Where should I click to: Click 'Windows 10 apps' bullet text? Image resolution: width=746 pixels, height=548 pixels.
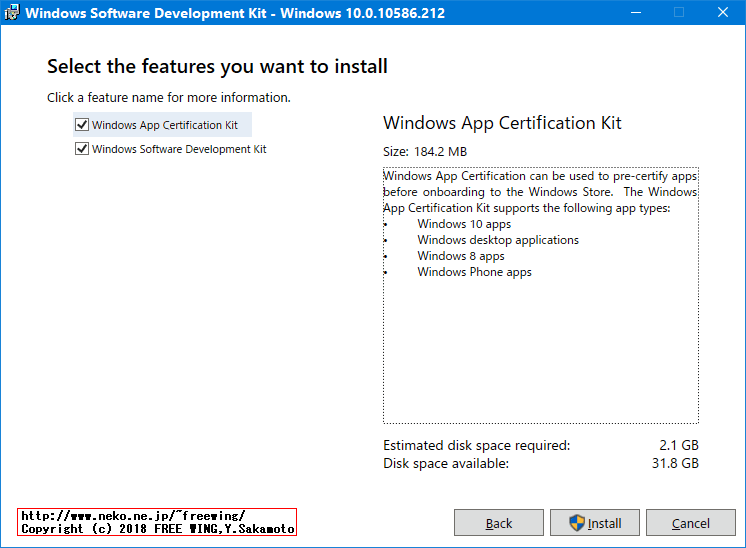click(464, 224)
